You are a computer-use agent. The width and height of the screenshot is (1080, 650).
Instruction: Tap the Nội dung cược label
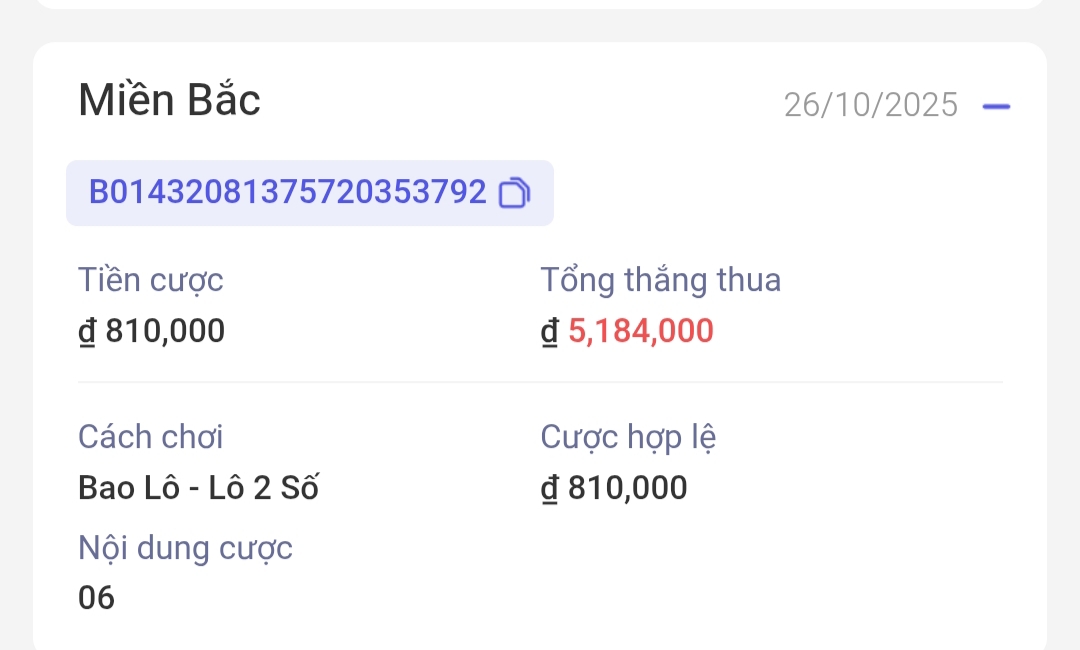pos(185,548)
